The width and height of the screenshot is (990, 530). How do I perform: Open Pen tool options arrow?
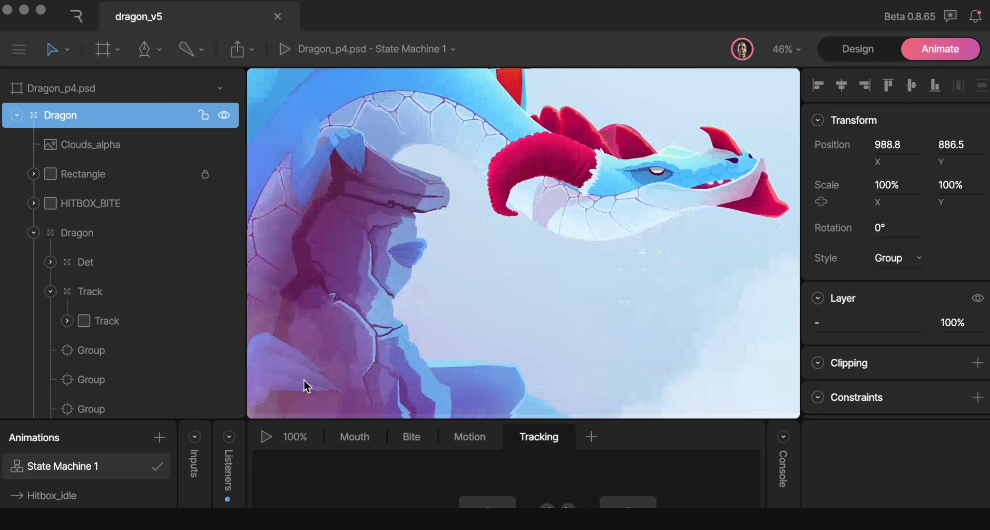click(x=159, y=50)
